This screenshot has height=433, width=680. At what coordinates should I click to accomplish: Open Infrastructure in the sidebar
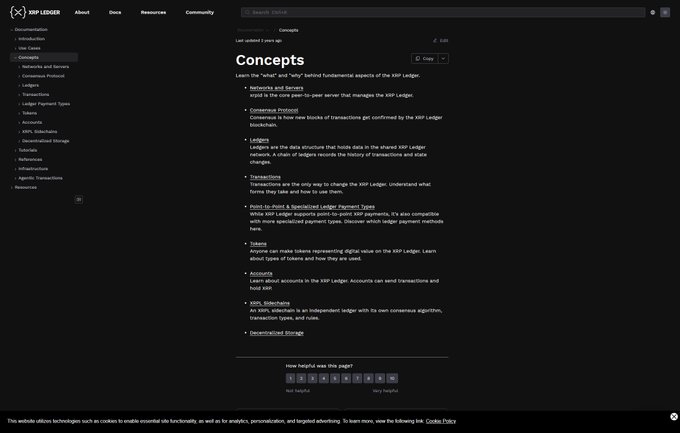tap(33, 169)
